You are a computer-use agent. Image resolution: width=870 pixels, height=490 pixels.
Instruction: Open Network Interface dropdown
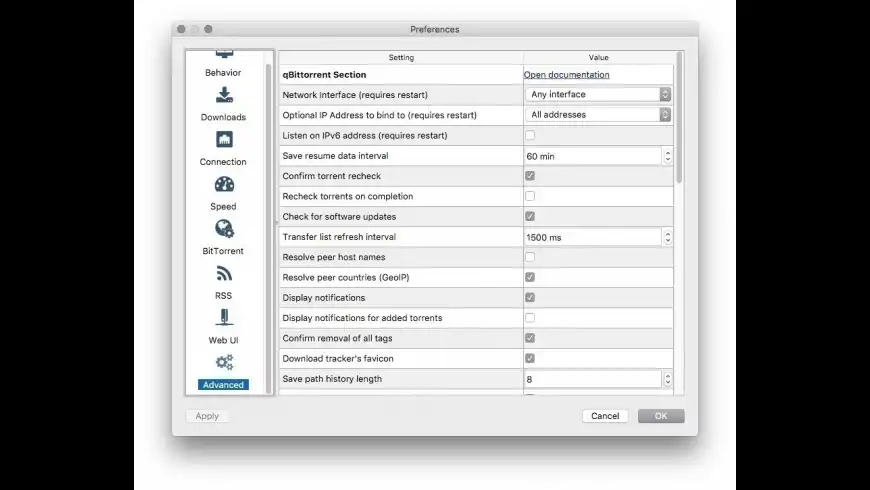pyautogui.click(x=598, y=94)
